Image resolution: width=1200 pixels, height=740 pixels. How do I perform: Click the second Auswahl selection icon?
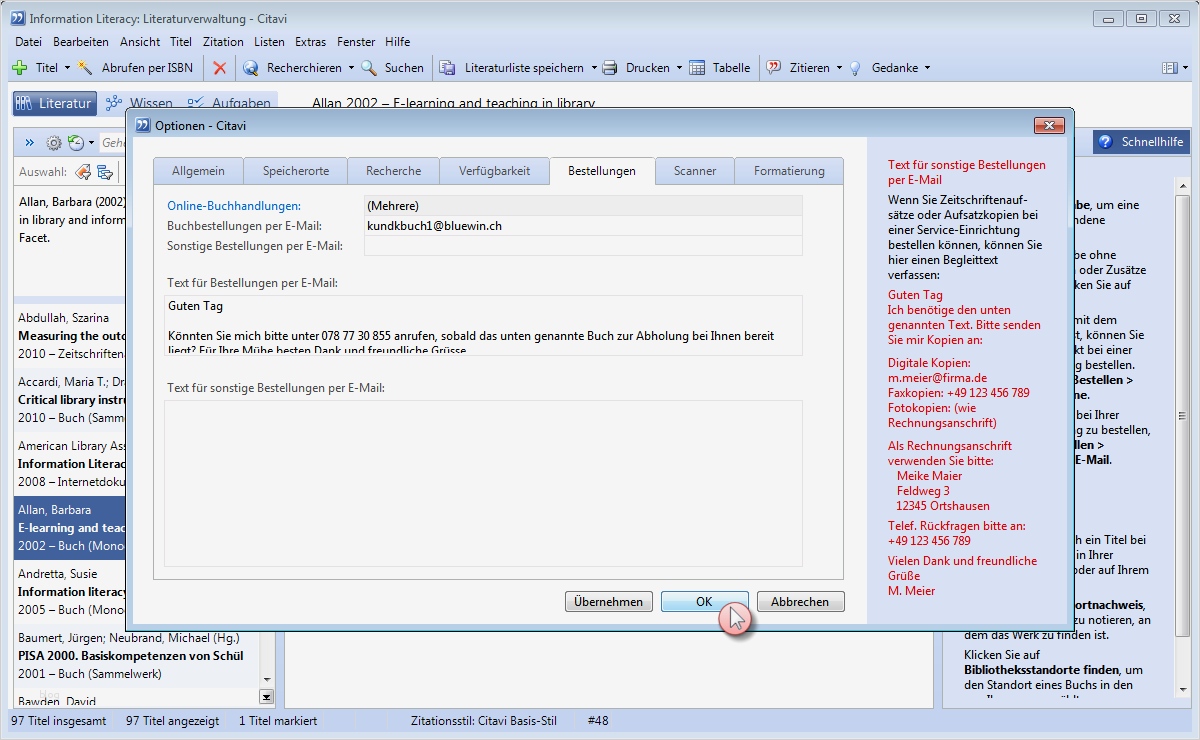point(104,172)
